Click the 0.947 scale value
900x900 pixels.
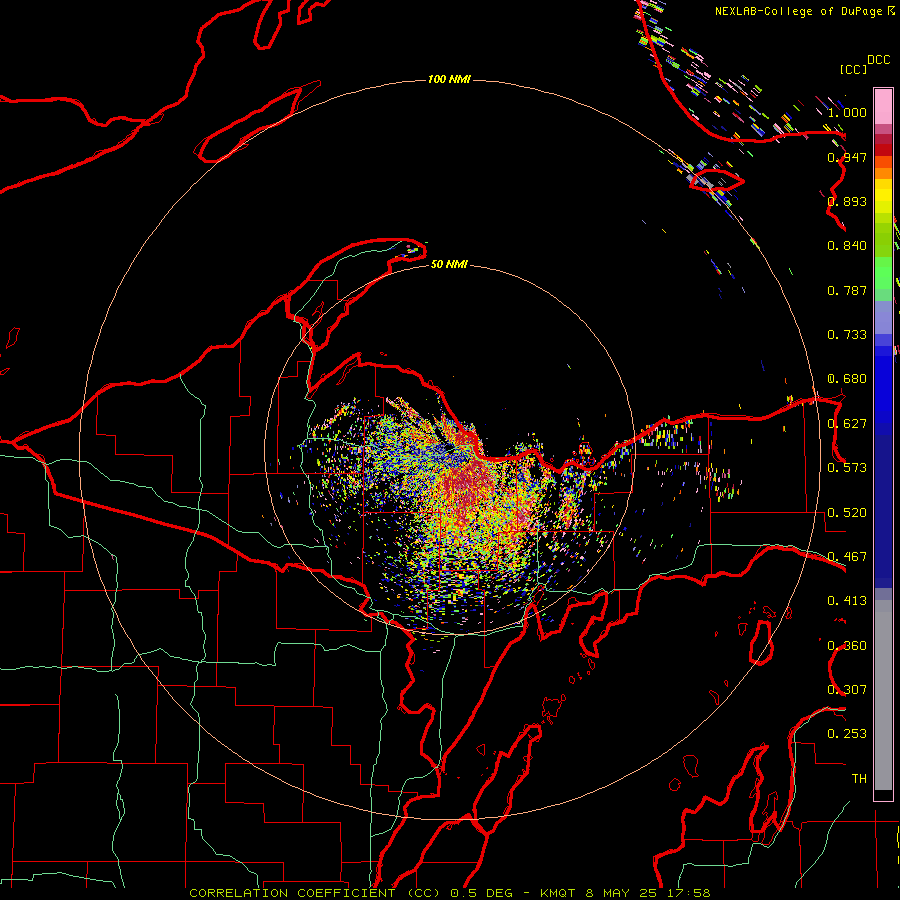click(847, 157)
